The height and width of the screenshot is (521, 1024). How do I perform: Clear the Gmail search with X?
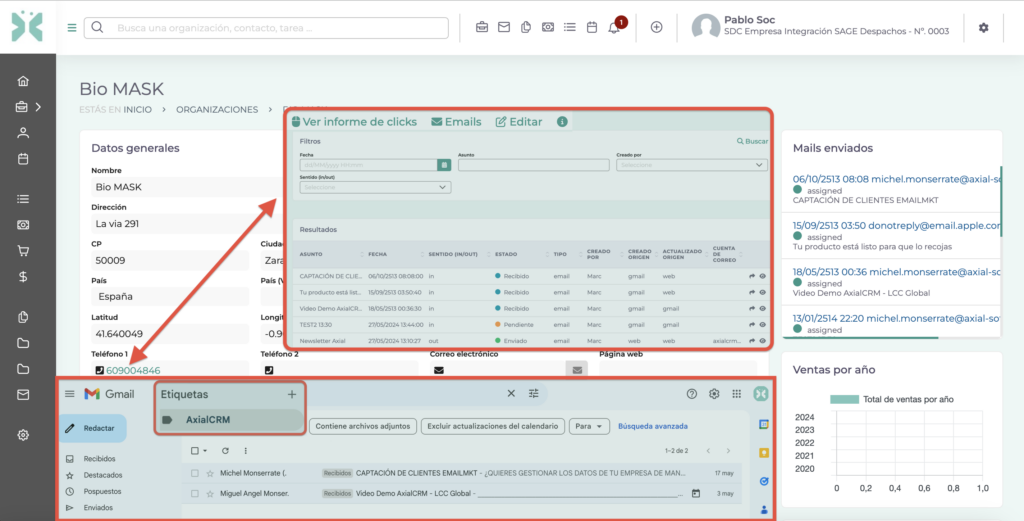[x=511, y=393]
